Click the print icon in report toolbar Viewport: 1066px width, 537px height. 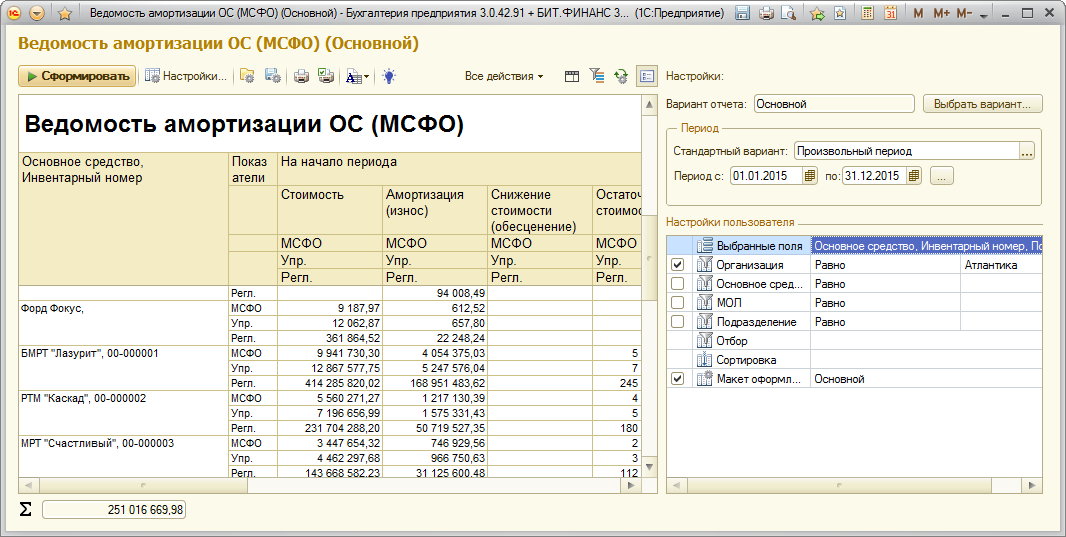point(301,76)
